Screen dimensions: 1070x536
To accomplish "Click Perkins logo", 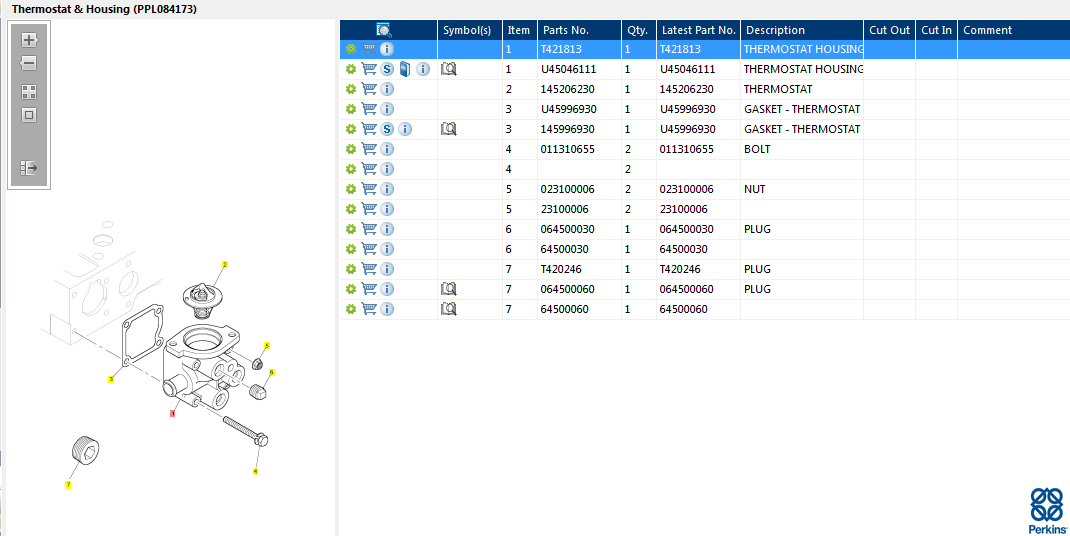I will pyautogui.click(x=1047, y=511).
